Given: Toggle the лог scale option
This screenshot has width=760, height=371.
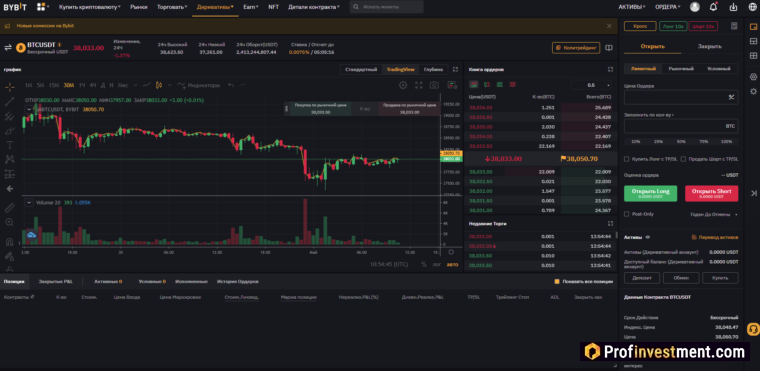Looking at the screenshot, I should tap(437, 265).
